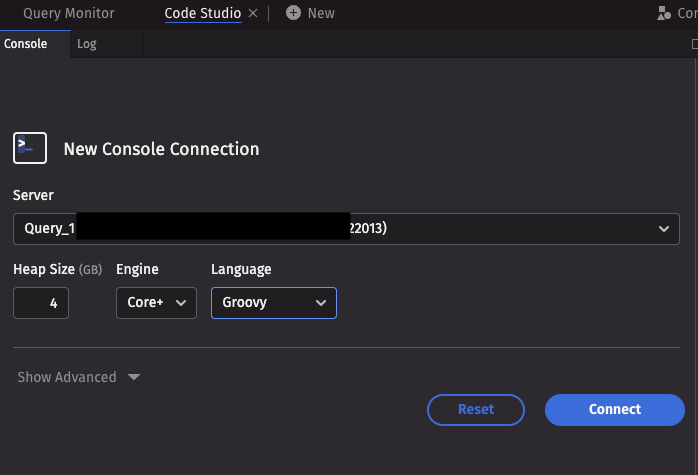698x475 pixels.
Task: Click the Heap Size input field
Action: [41, 302]
